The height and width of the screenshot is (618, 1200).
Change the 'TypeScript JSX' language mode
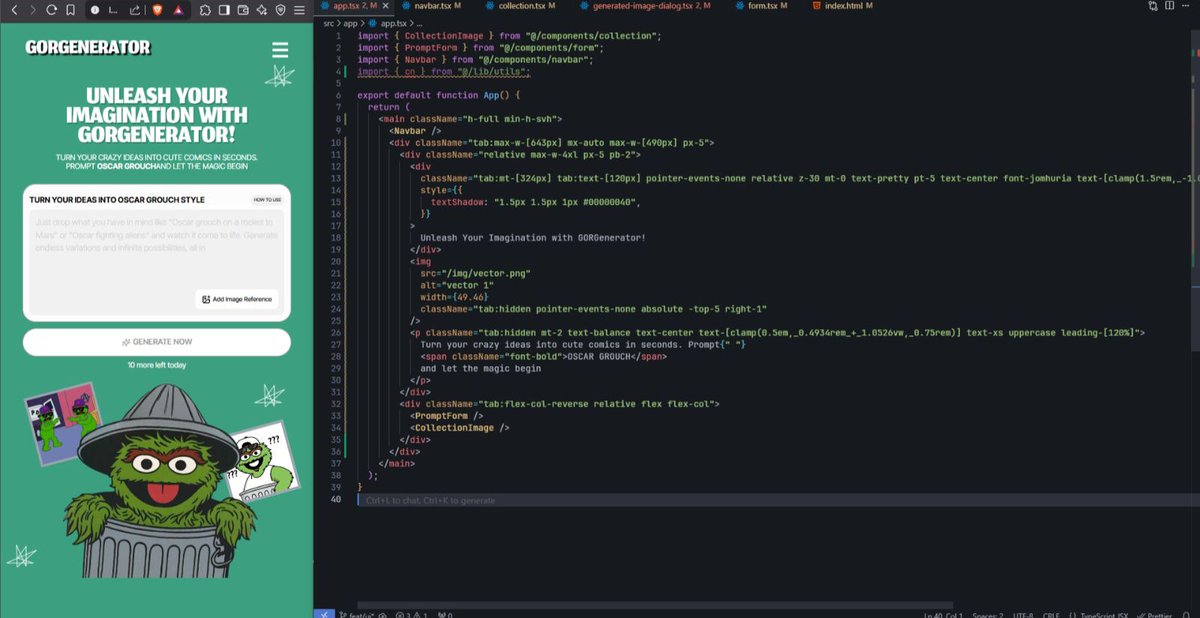[1104, 613]
